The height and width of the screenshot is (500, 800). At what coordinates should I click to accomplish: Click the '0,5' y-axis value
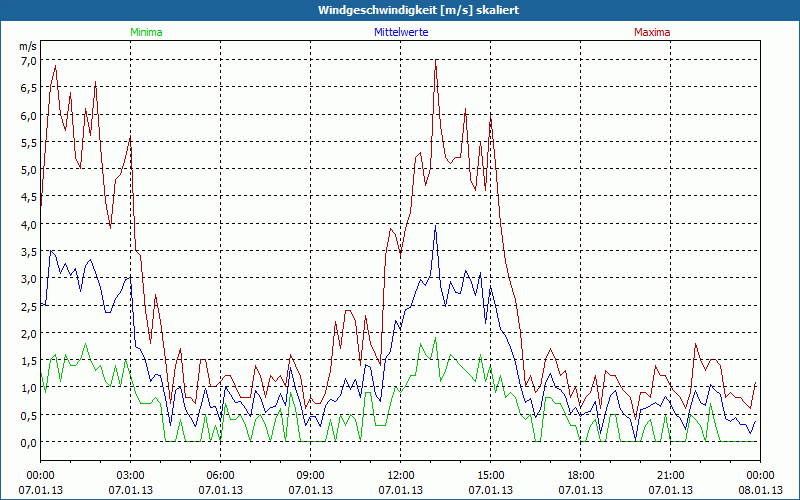[x=29, y=415]
